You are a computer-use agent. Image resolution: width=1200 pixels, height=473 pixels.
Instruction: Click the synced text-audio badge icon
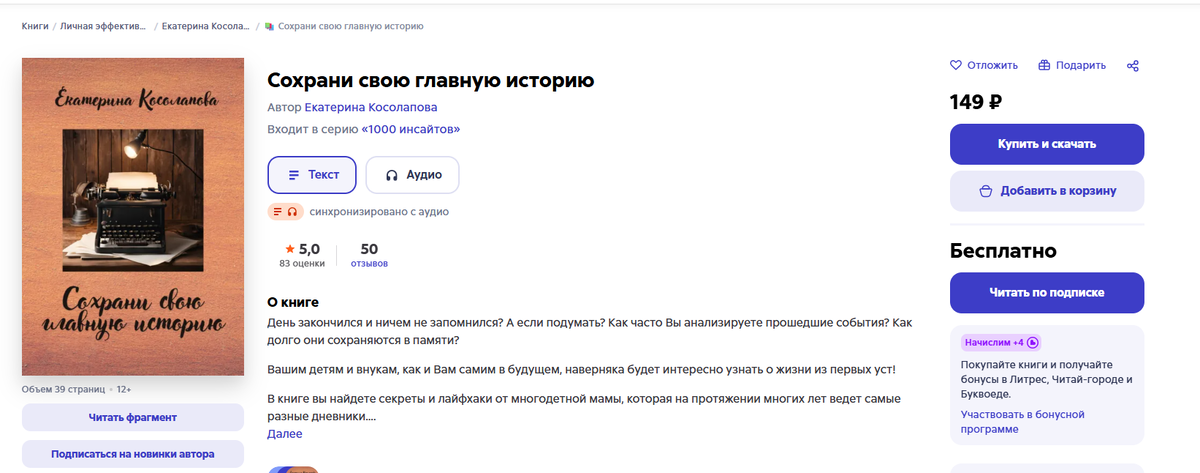point(286,212)
